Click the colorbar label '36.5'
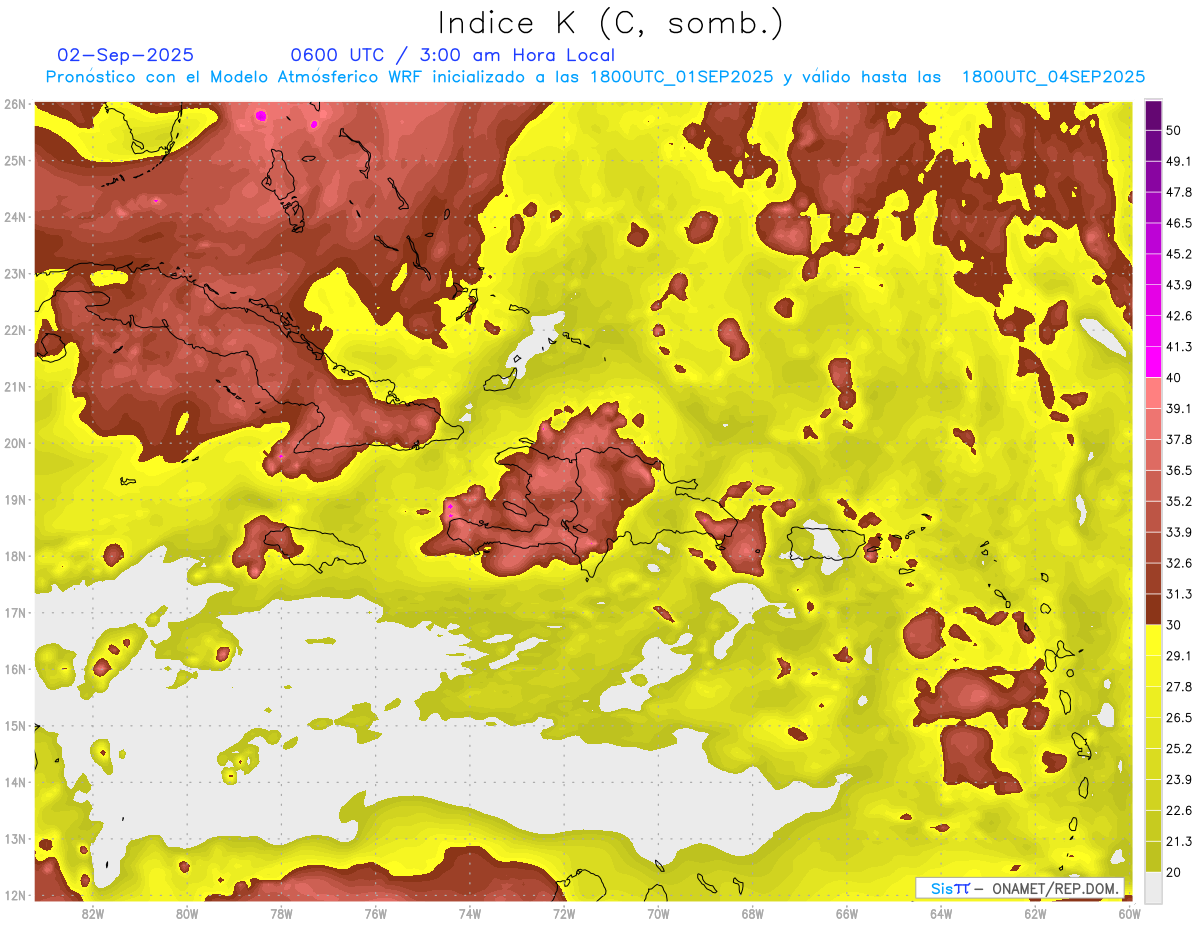1200x927 pixels. (1178, 470)
